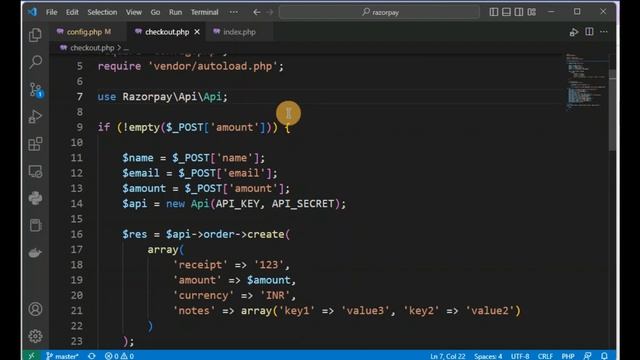Screen dimensions: 640x360
Task: Toggle the secondary side bar layout icon
Action: [519, 12]
